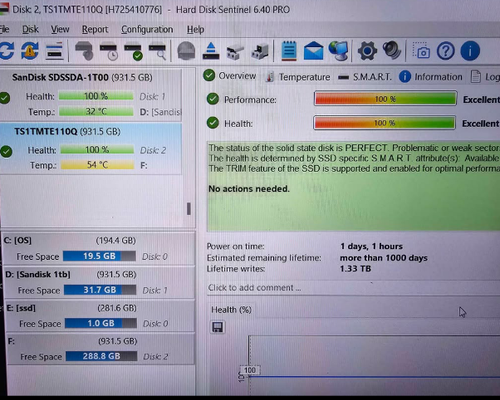500x400 pixels.
Task: Open settings via the gear icon
Action: click(367, 51)
